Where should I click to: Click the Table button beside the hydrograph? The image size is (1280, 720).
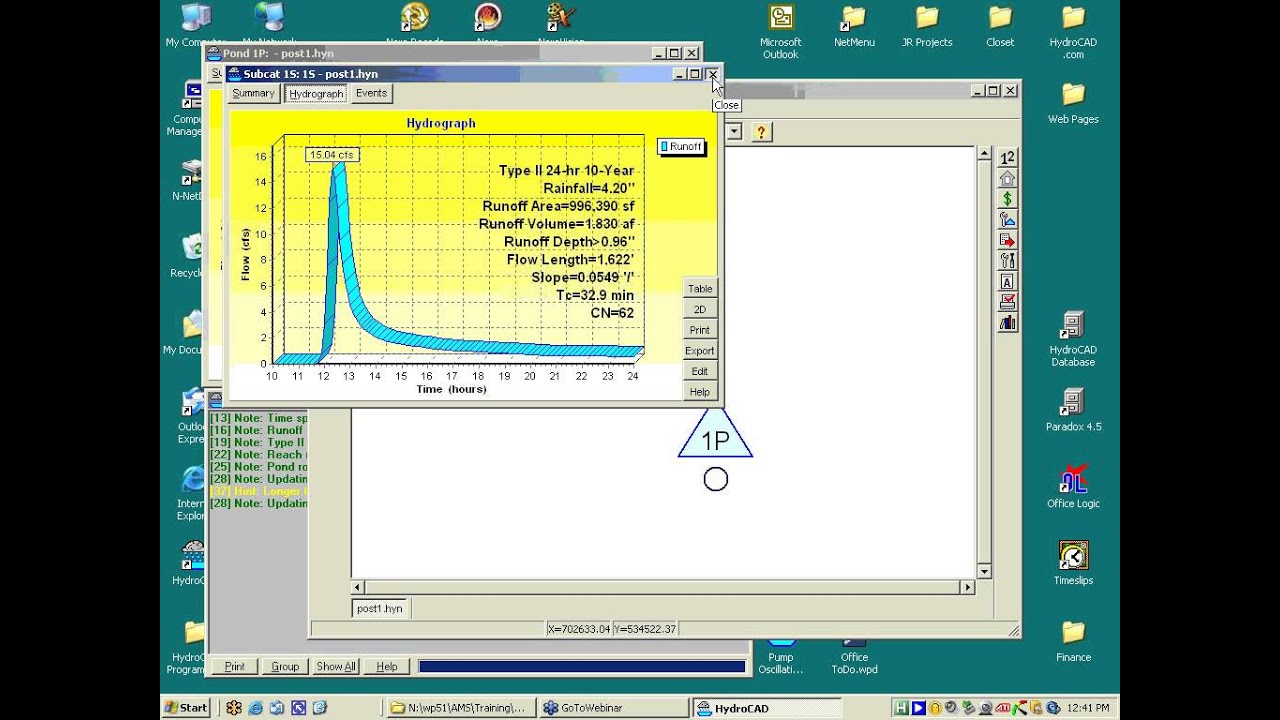pyautogui.click(x=700, y=289)
